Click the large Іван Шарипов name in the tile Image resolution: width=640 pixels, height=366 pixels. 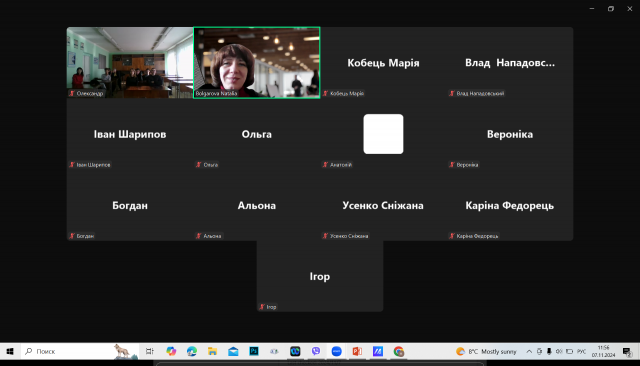click(130, 134)
